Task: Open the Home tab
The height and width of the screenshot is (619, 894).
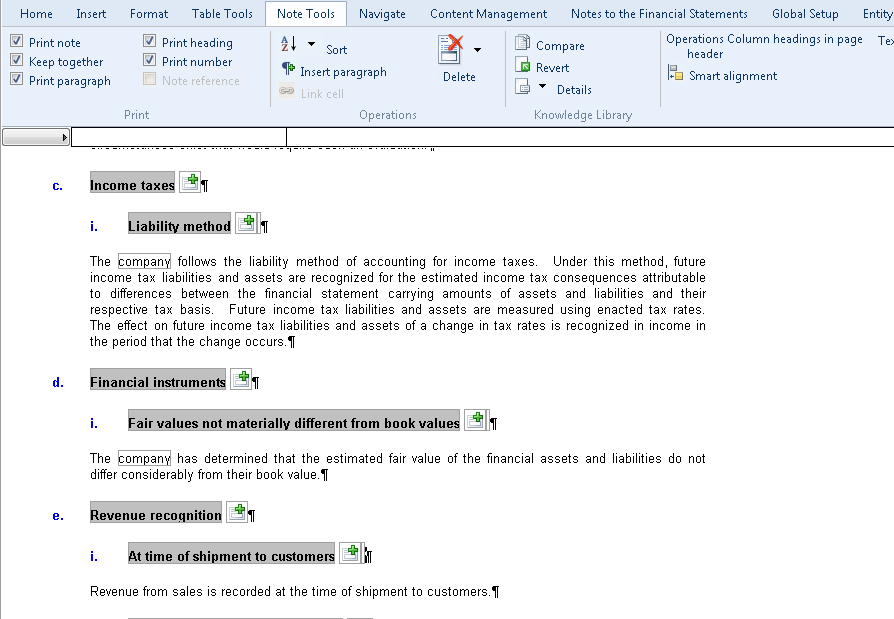Action: pyautogui.click(x=36, y=14)
